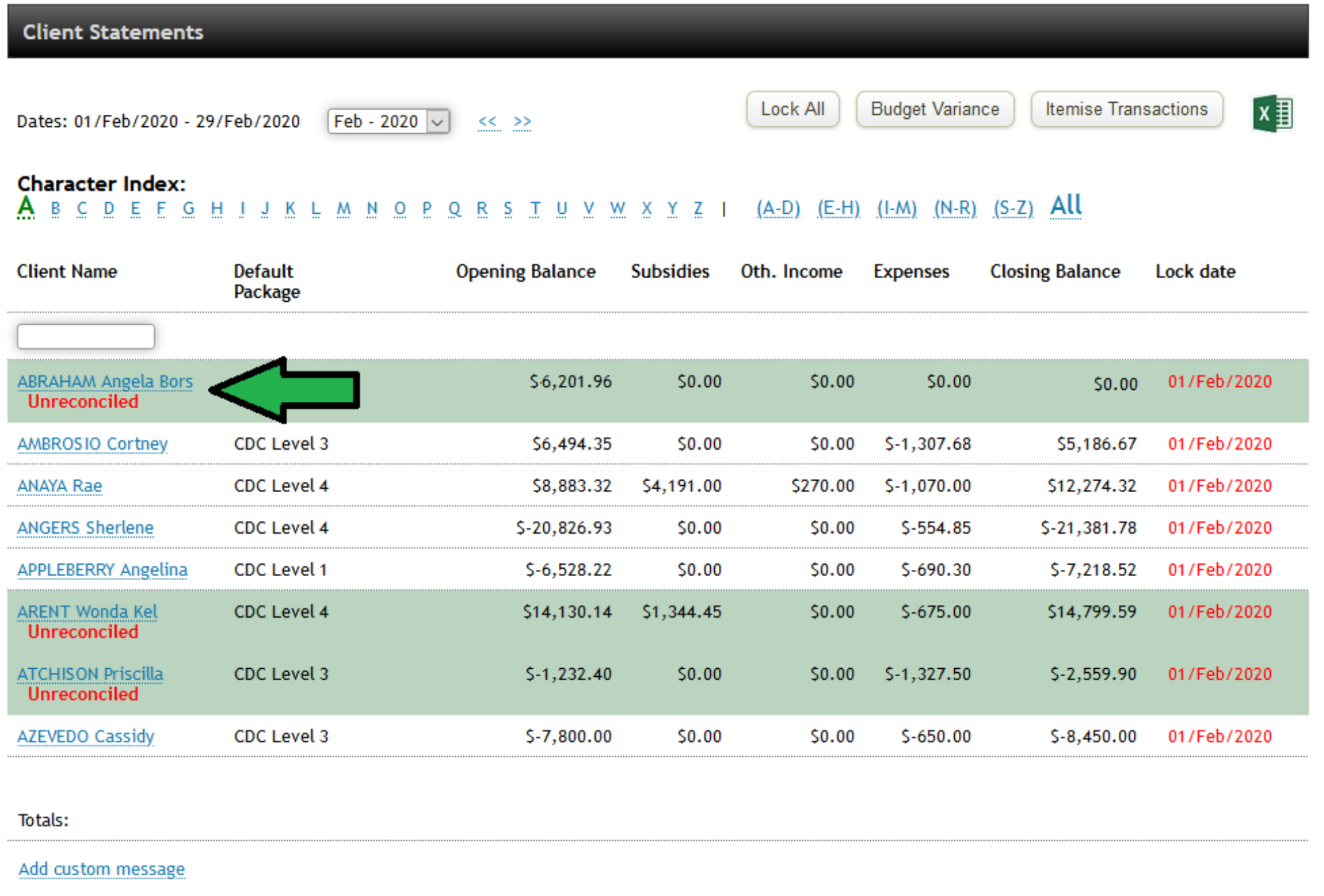Select the (E-H) character range

pyautogui.click(x=837, y=208)
